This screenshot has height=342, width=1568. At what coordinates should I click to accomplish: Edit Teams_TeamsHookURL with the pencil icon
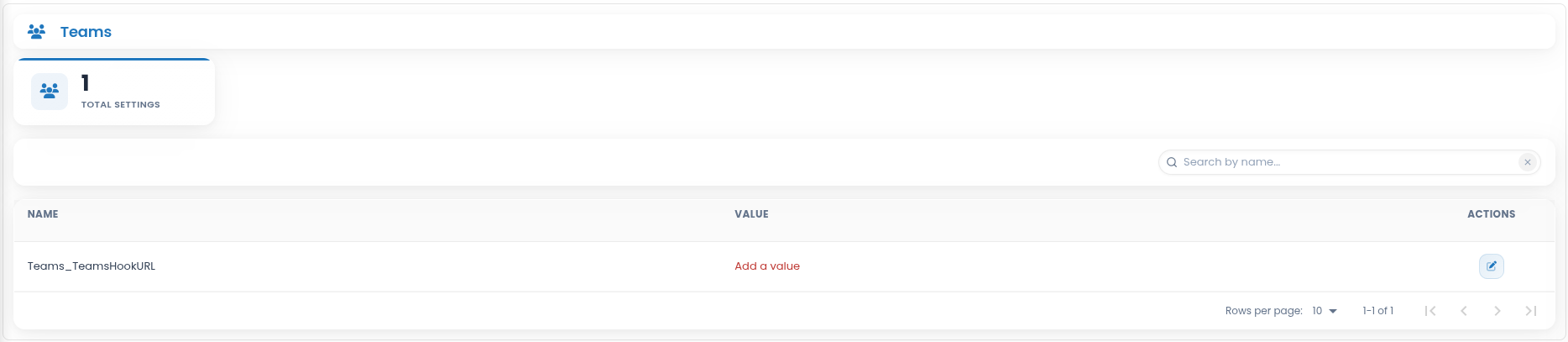click(x=1492, y=266)
